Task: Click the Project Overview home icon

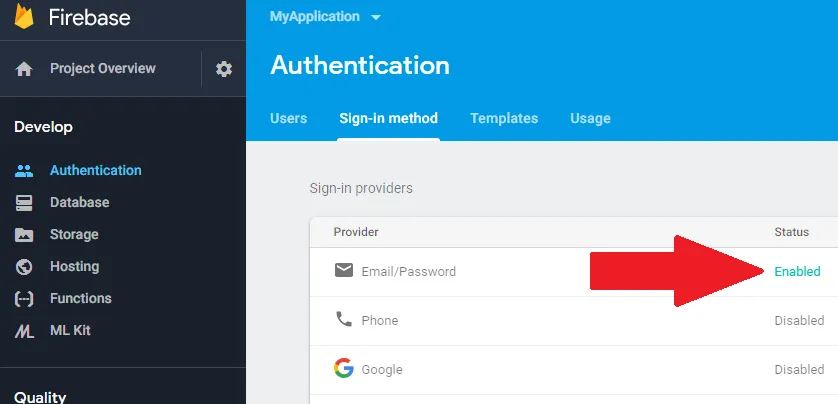Action: pos(24,69)
